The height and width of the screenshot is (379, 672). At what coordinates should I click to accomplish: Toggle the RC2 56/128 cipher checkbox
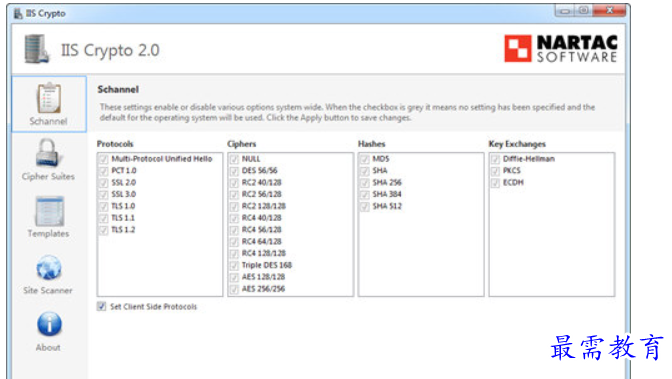pyautogui.click(x=234, y=194)
